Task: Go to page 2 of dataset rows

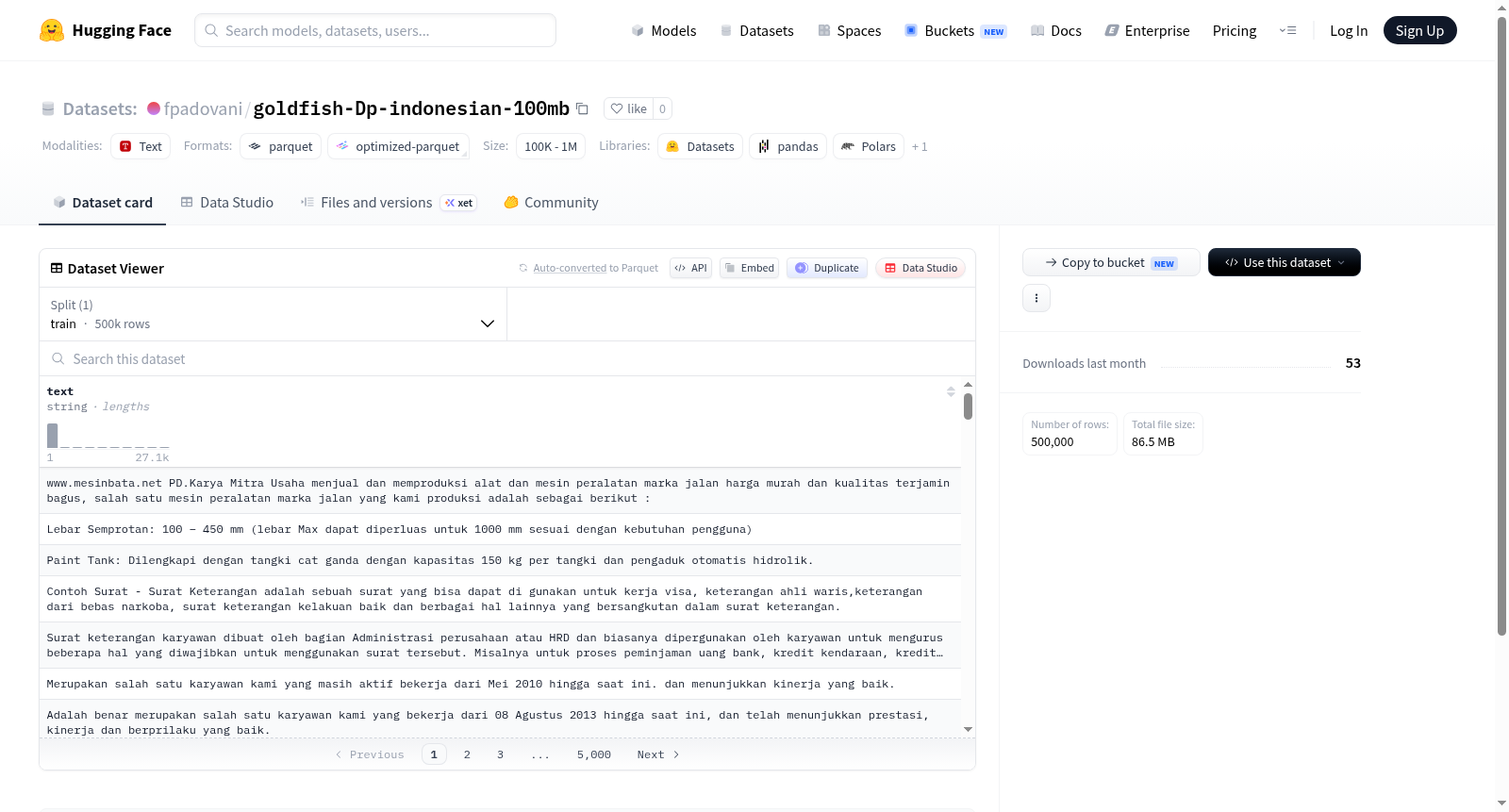Action: point(467,754)
